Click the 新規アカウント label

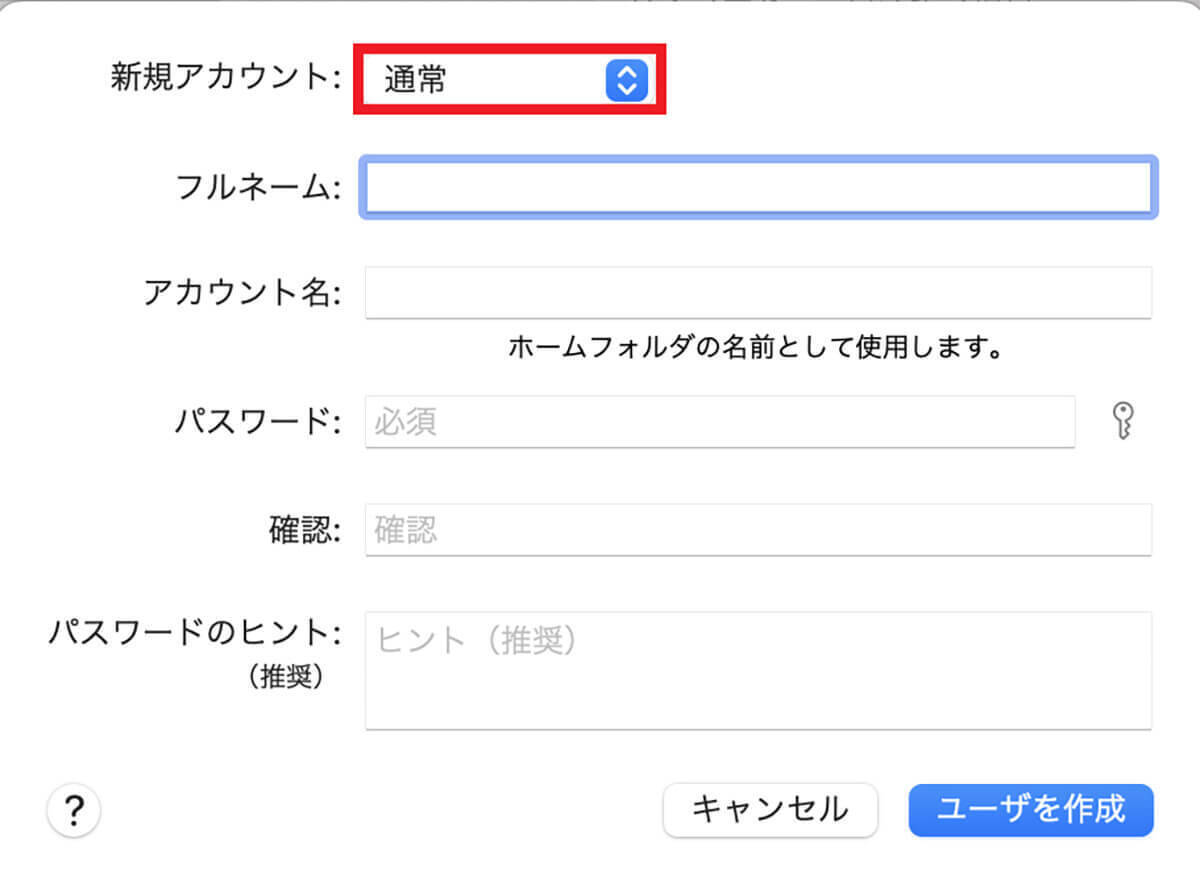(225, 79)
